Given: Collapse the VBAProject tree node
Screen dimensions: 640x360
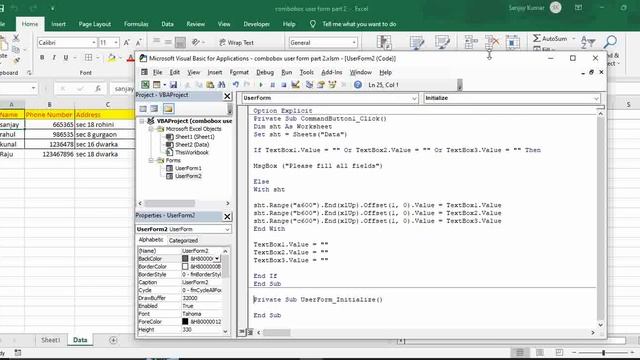Looking at the screenshot, I should (142, 121).
